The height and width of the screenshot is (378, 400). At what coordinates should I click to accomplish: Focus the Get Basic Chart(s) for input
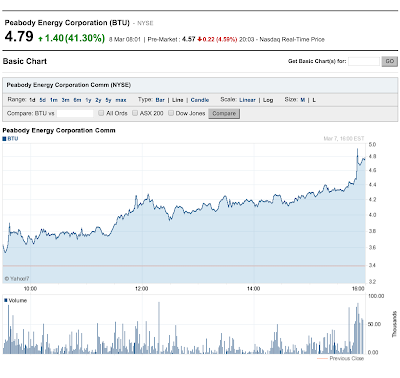click(364, 61)
